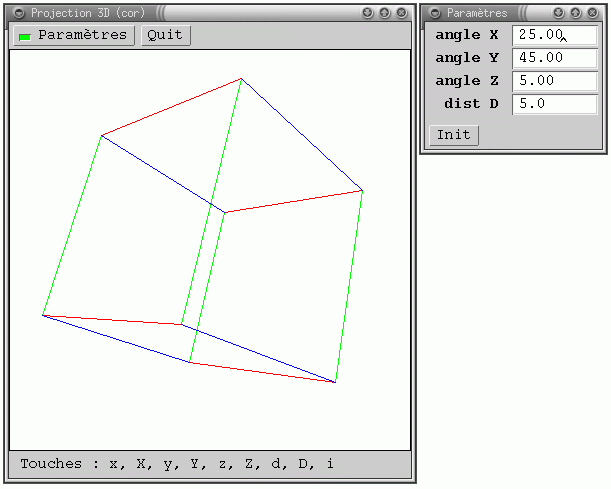Viewport: 611px width, 489px height.
Task: Click the angle X label
Action: [467, 35]
